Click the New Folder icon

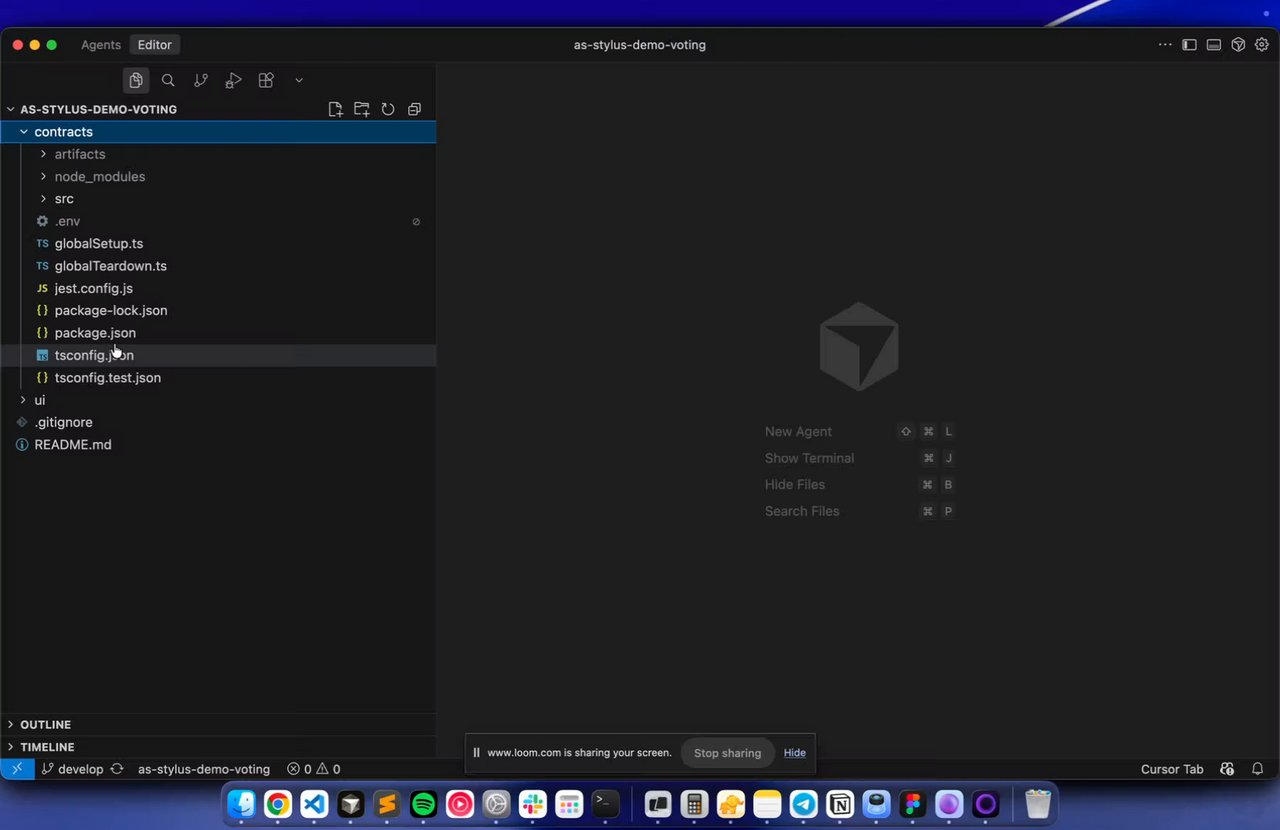click(x=362, y=109)
